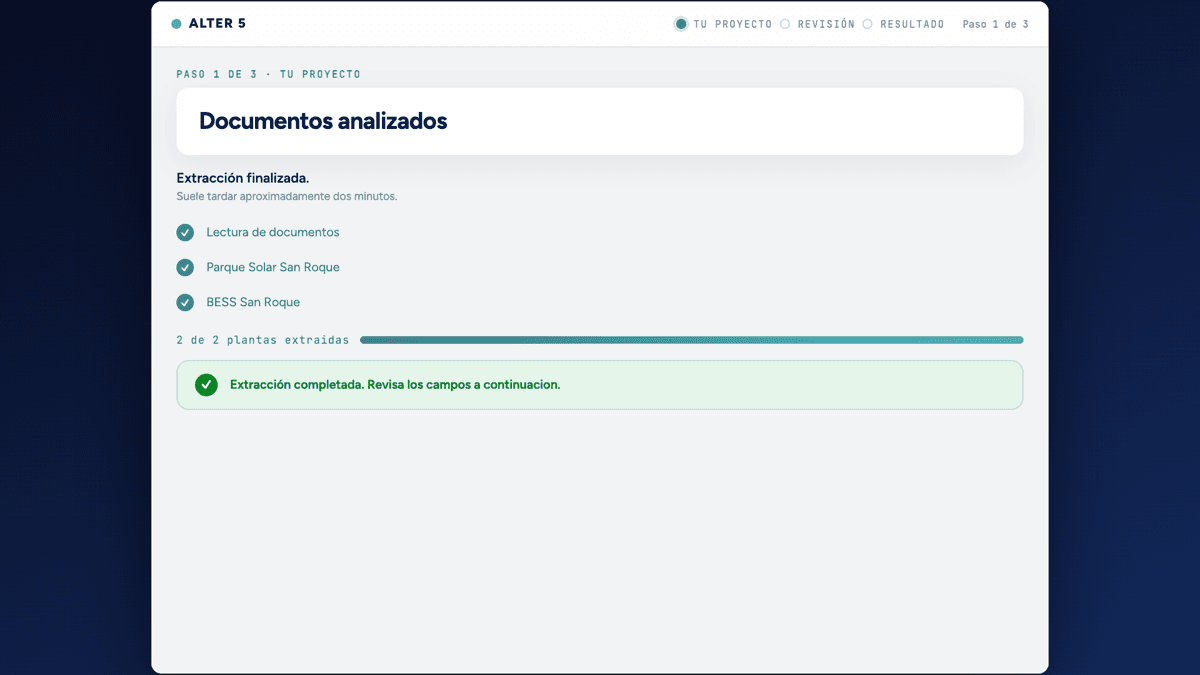This screenshot has height=675, width=1200.
Task: Select the Resultado step indicator
Action: click(867, 24)
